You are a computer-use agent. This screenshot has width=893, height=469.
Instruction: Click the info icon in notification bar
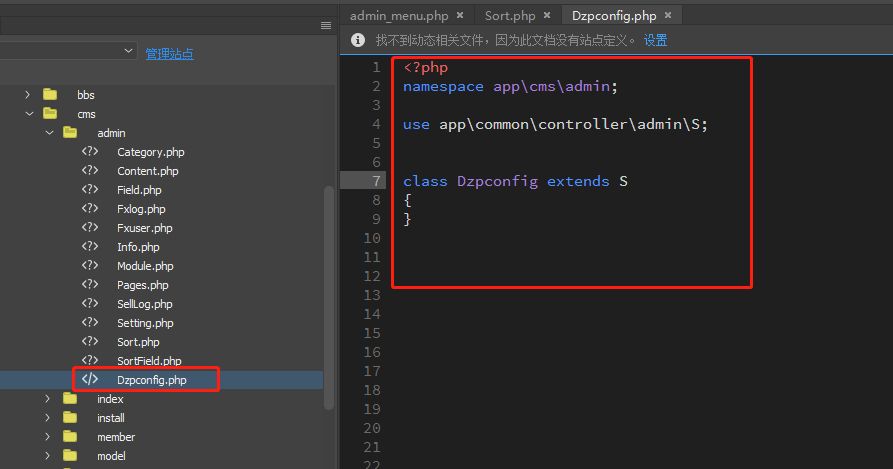pos(358,40)
